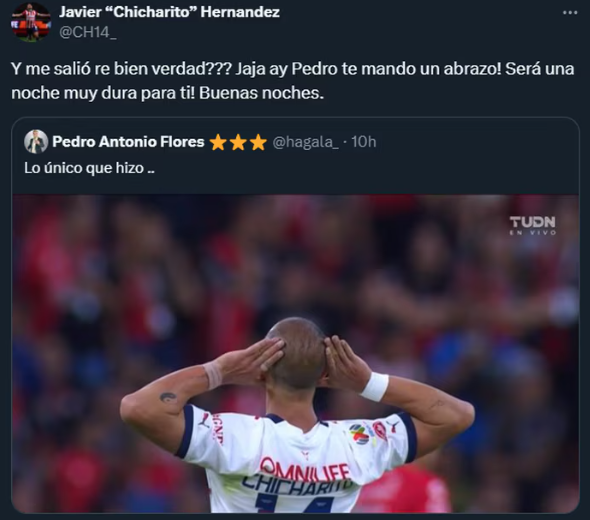The height and width of the screenshot is (520, 590).
Task: Select main tweet text starting "Y me salió"
Action: pos(292,81)
